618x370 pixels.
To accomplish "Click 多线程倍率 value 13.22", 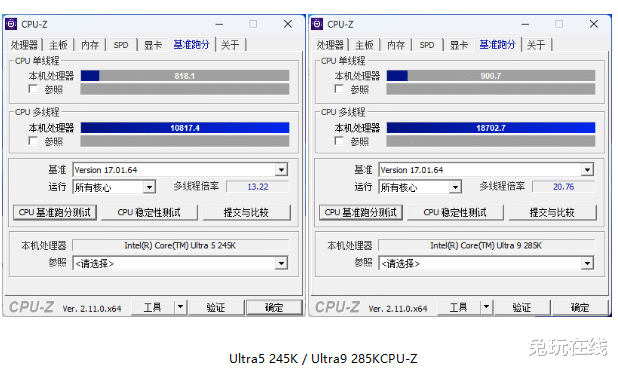I will (258, 187).
